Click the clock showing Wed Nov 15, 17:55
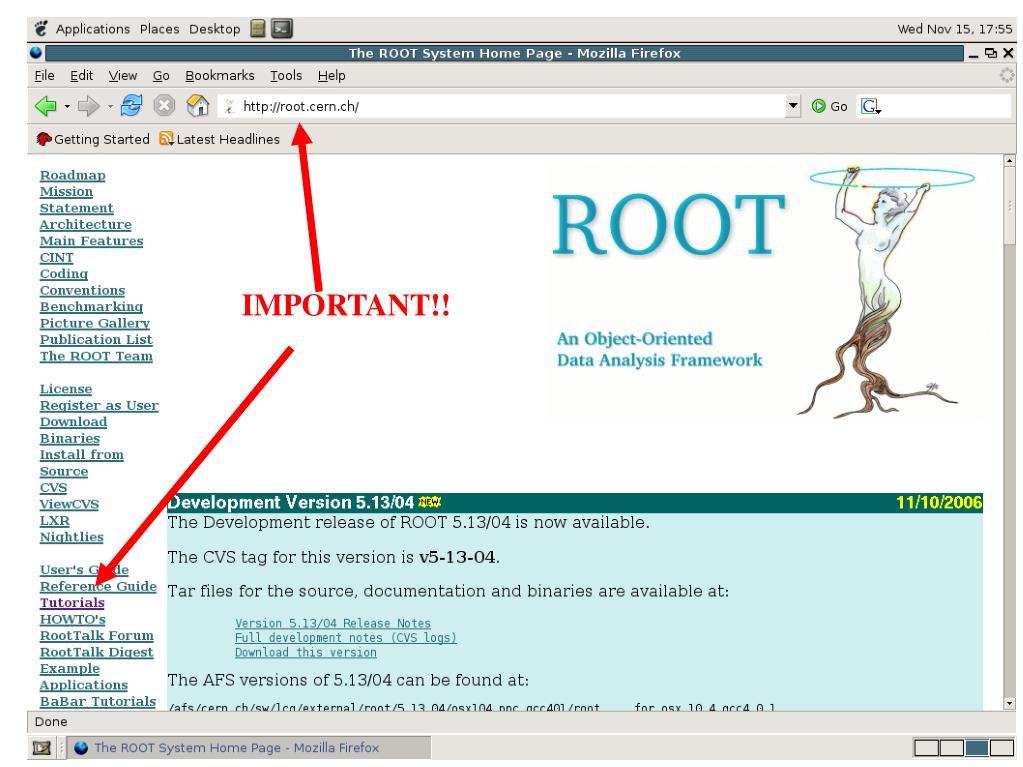Viewport: 1023px width, 767px height. click(x=954, y=29)
